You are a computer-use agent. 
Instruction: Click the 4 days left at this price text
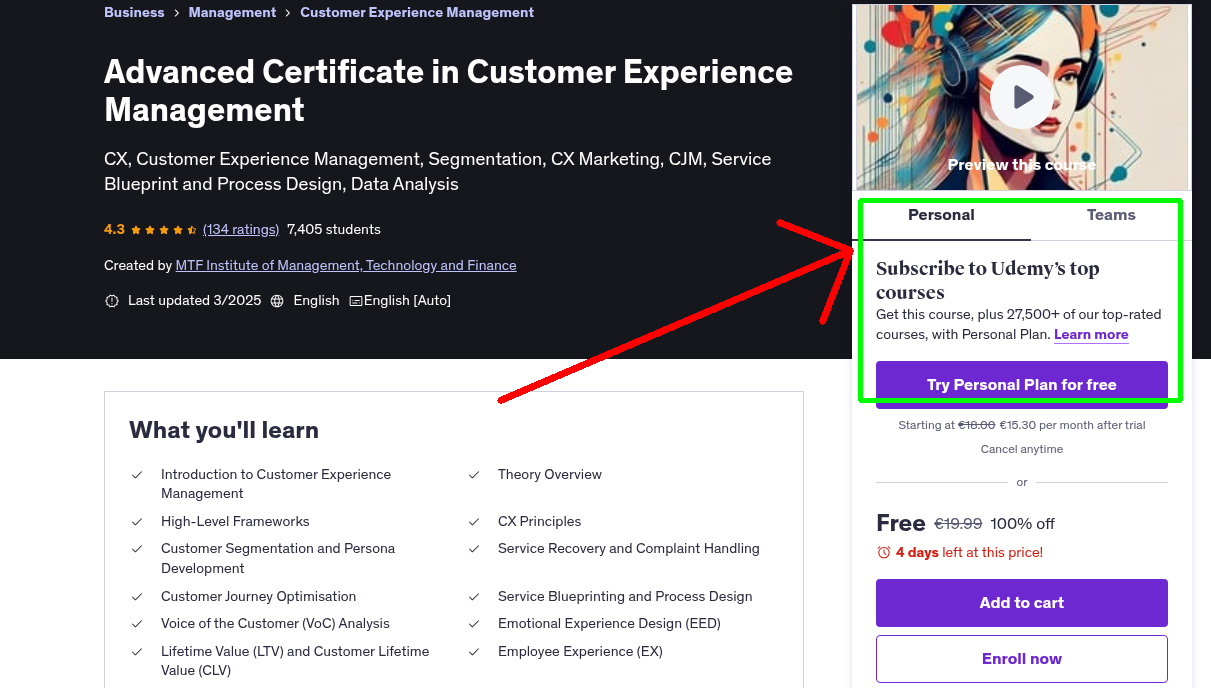969,552
